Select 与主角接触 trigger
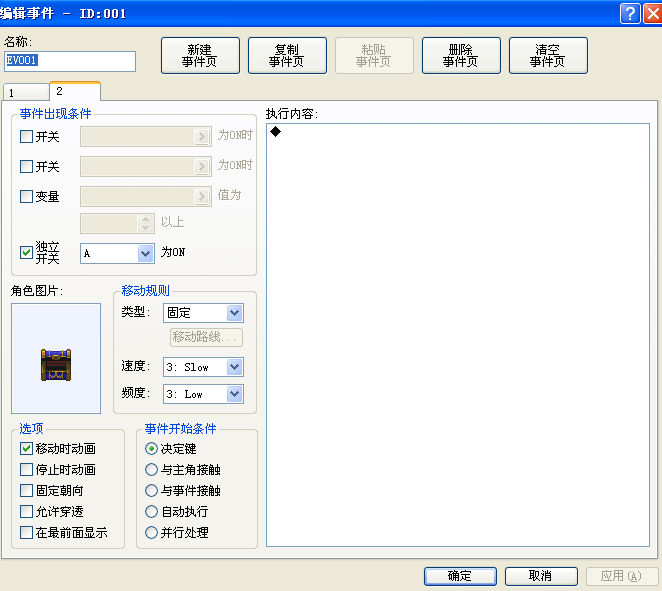The image size is (662, 591). click(x=151, y=469)
